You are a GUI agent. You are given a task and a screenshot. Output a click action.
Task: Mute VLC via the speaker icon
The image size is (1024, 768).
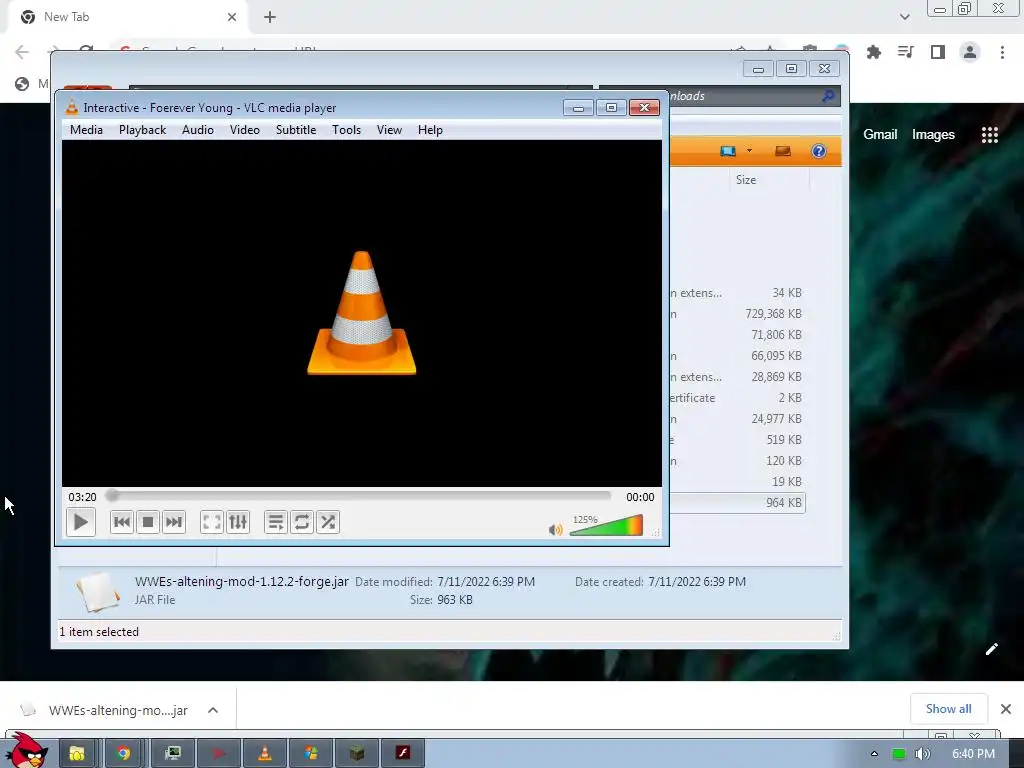(x=556, y=530)
